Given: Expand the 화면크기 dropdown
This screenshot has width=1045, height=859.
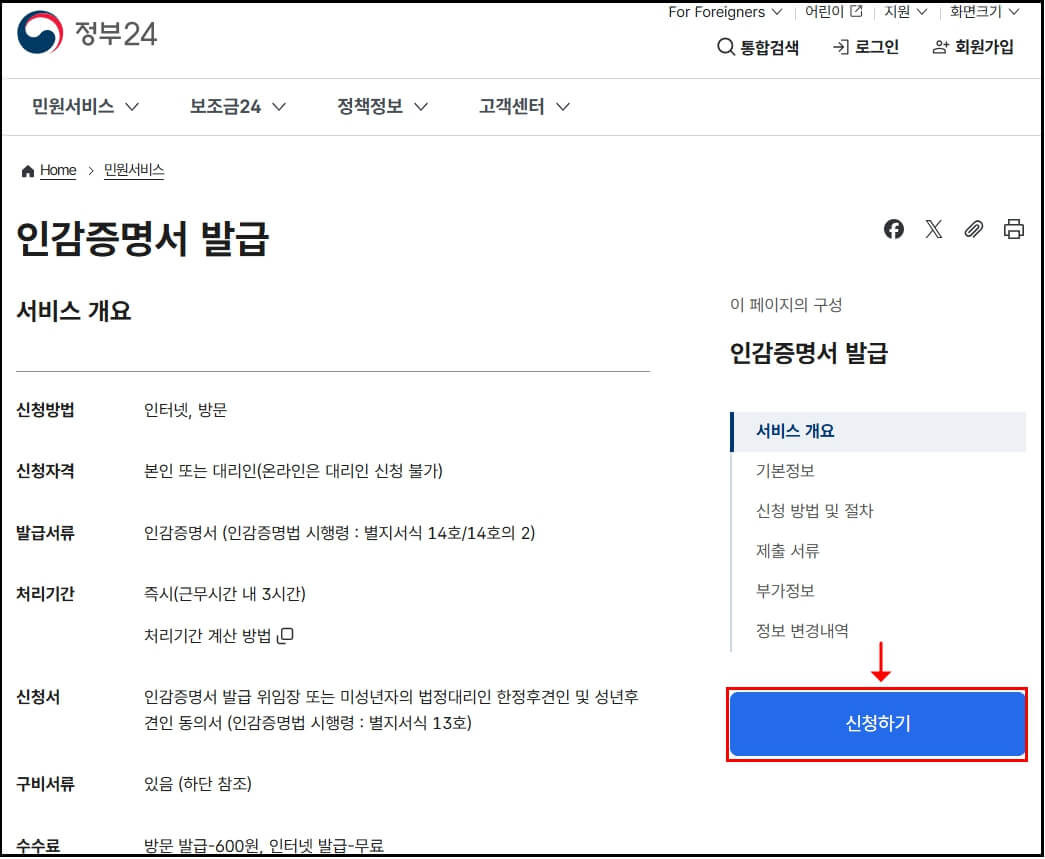Looking at the screenshot, I should coord(981,12).
